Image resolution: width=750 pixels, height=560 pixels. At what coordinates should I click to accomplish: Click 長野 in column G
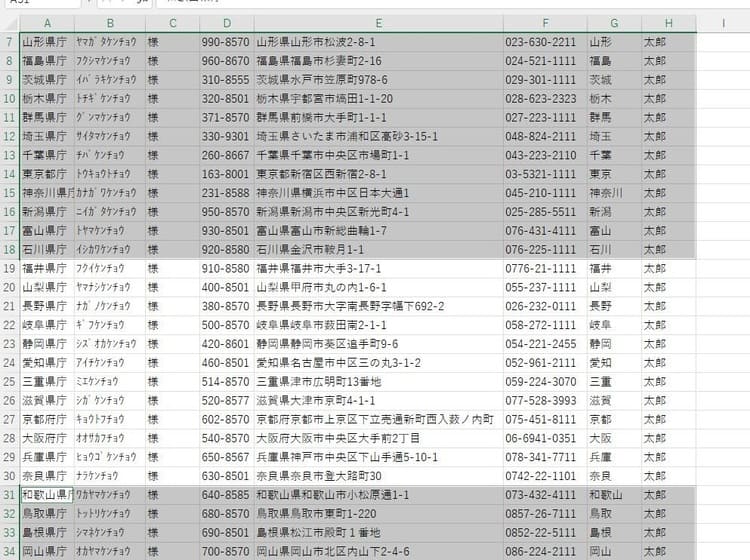[x=614, y=306]
